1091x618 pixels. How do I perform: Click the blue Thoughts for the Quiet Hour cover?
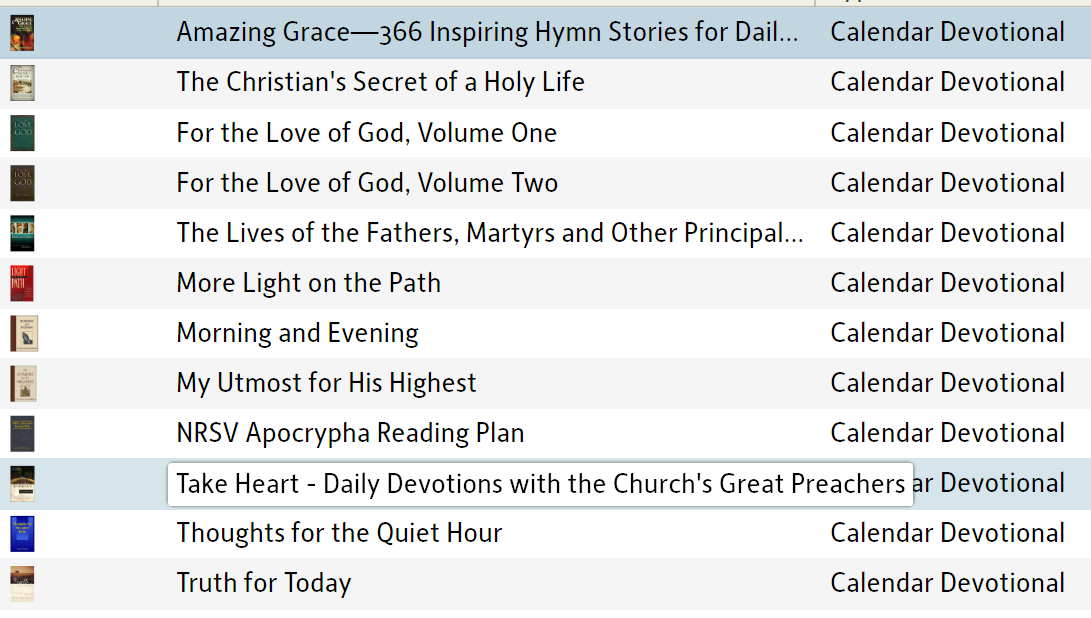point(22,534)
